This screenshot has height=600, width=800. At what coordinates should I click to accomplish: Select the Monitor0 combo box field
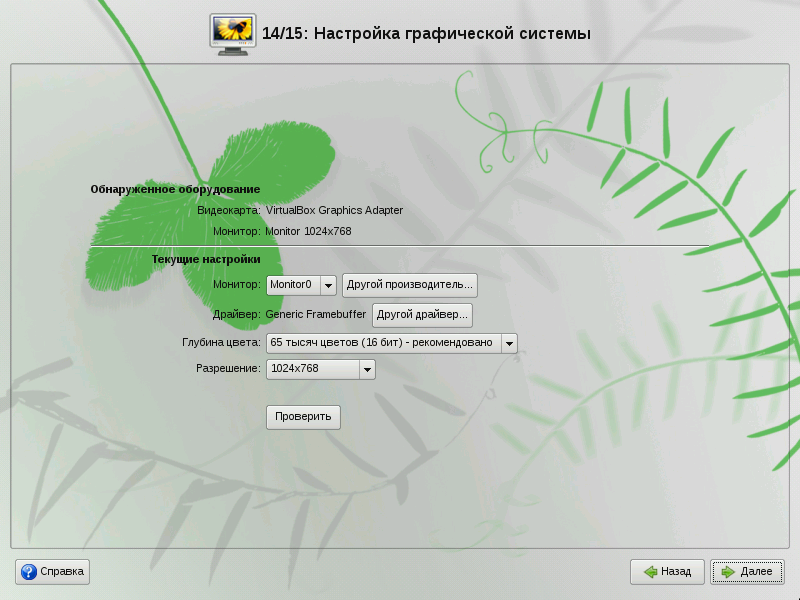click(292, 285)
